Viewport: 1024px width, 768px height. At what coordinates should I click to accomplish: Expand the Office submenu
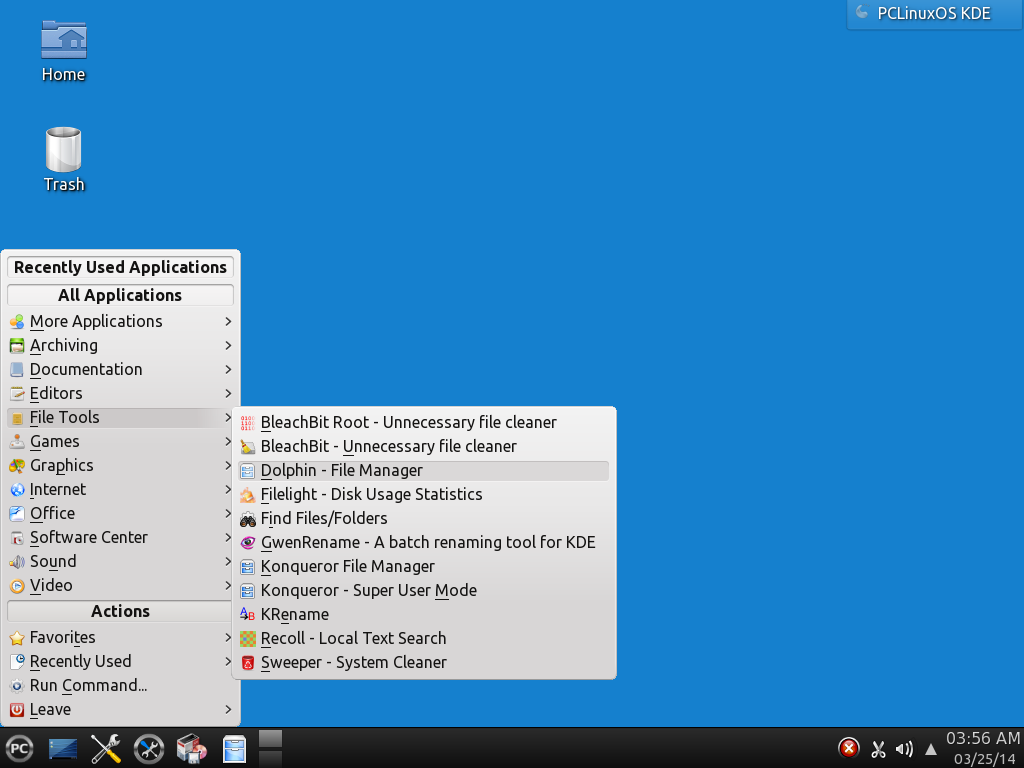(x=121, y=513)
